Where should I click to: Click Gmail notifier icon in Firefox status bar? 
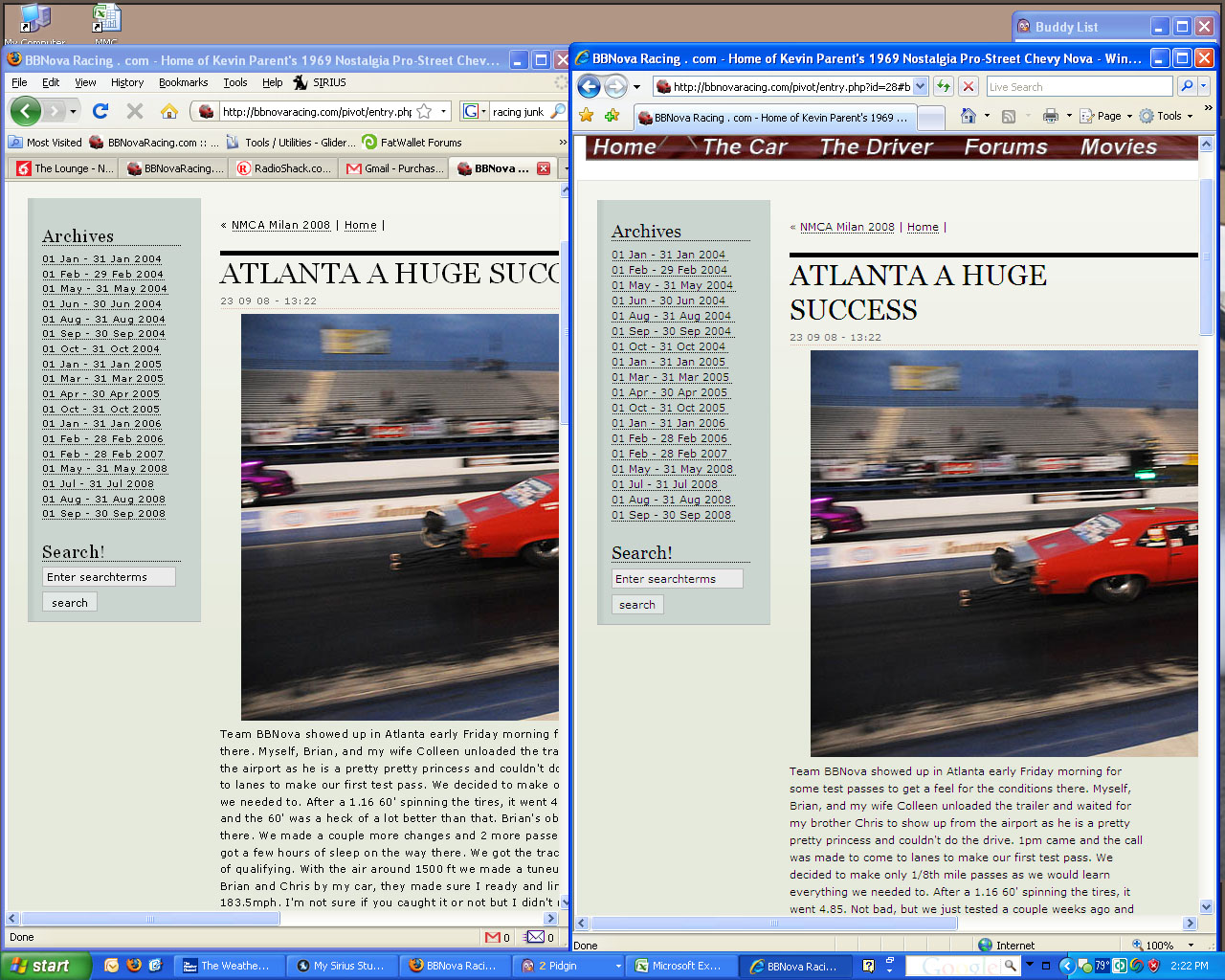493,937
